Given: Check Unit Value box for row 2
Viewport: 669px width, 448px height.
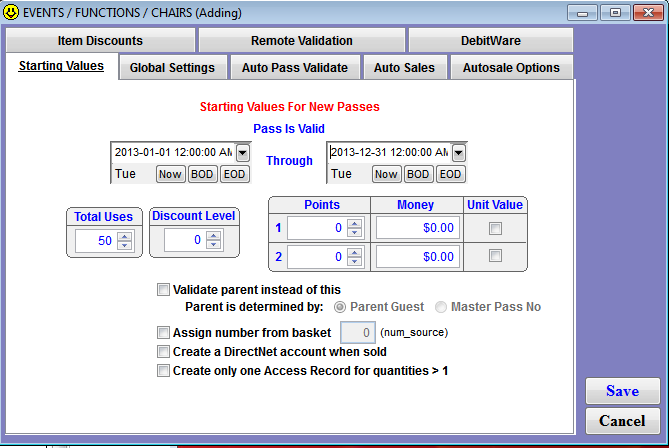Looking at the screenshot, I should click(x=495, y=256).
